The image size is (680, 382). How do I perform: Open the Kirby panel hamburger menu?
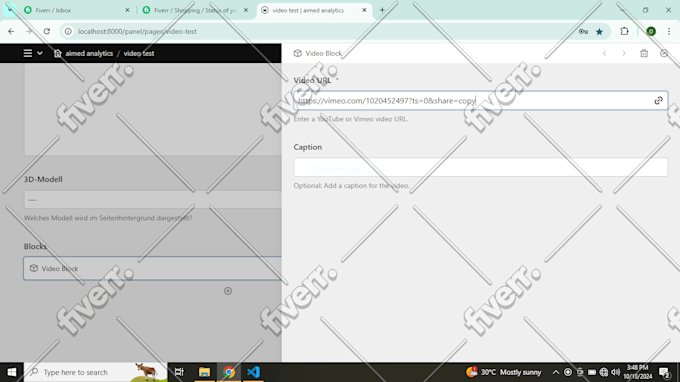(28, 53)
